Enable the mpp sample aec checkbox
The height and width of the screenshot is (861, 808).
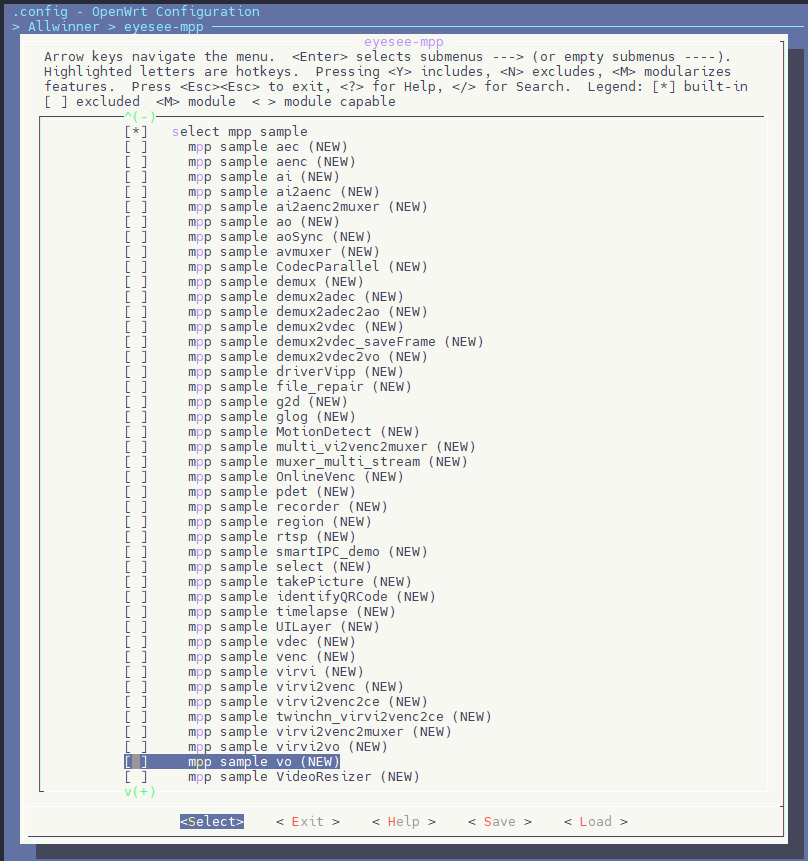(136, 147)
